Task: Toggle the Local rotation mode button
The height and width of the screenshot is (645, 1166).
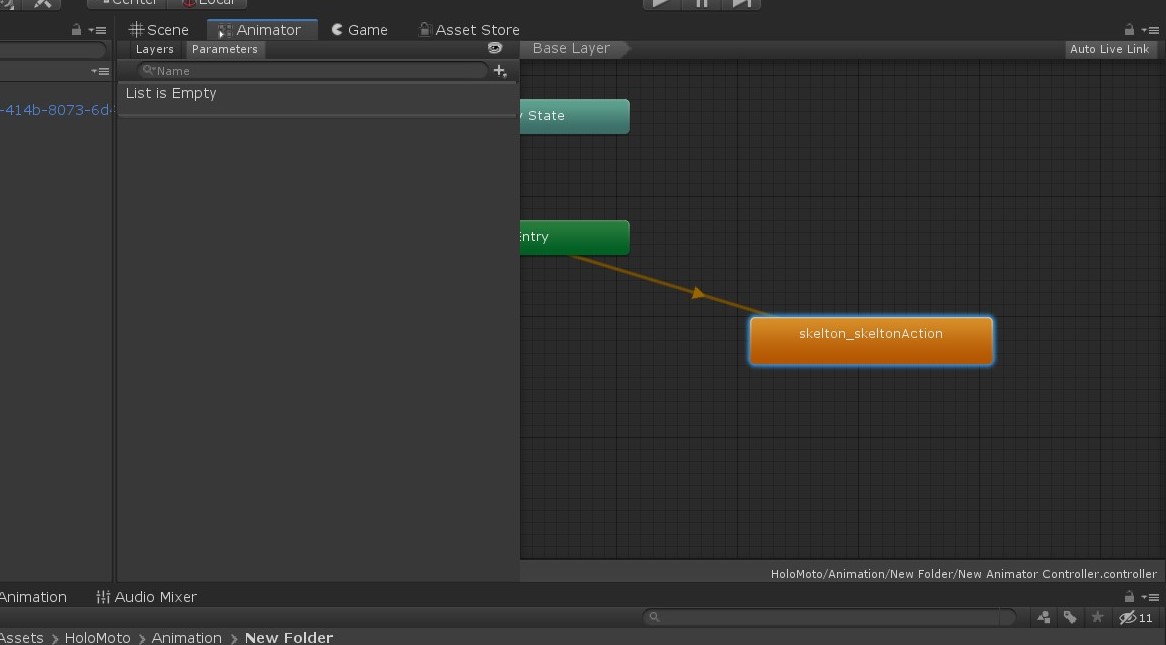Action: click(207, 3)
